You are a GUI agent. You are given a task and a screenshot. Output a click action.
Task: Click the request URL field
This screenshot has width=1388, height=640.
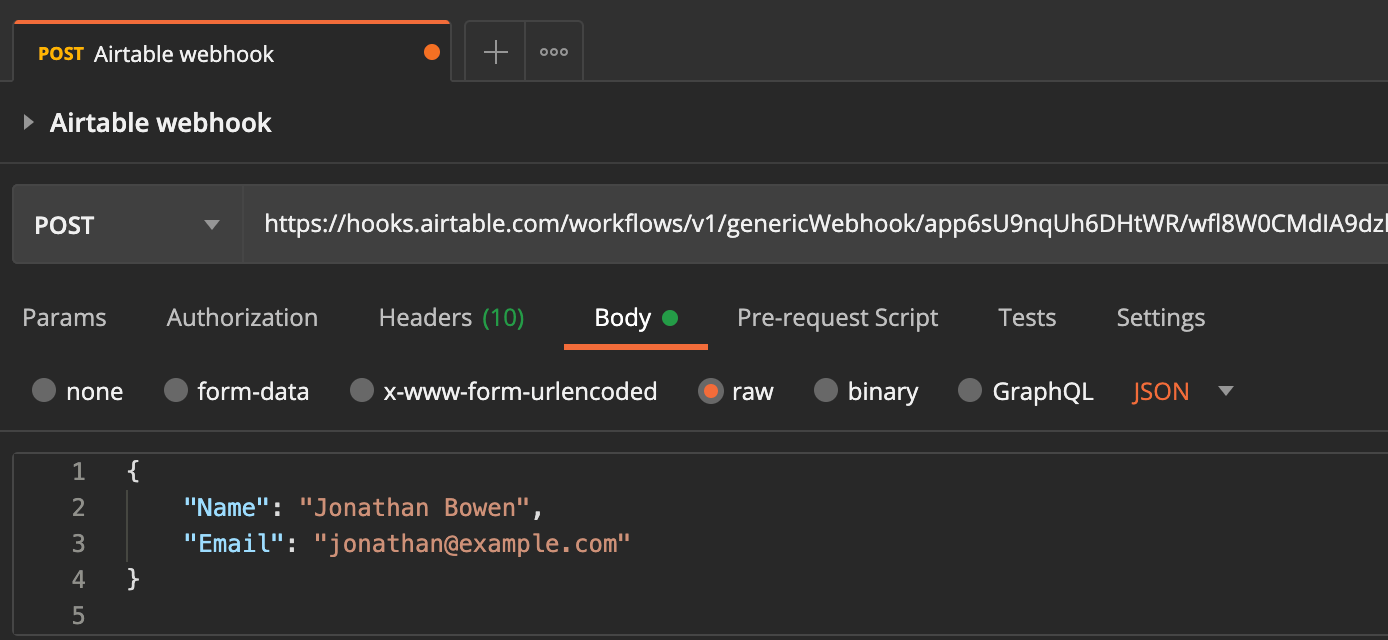pos(815,225)
